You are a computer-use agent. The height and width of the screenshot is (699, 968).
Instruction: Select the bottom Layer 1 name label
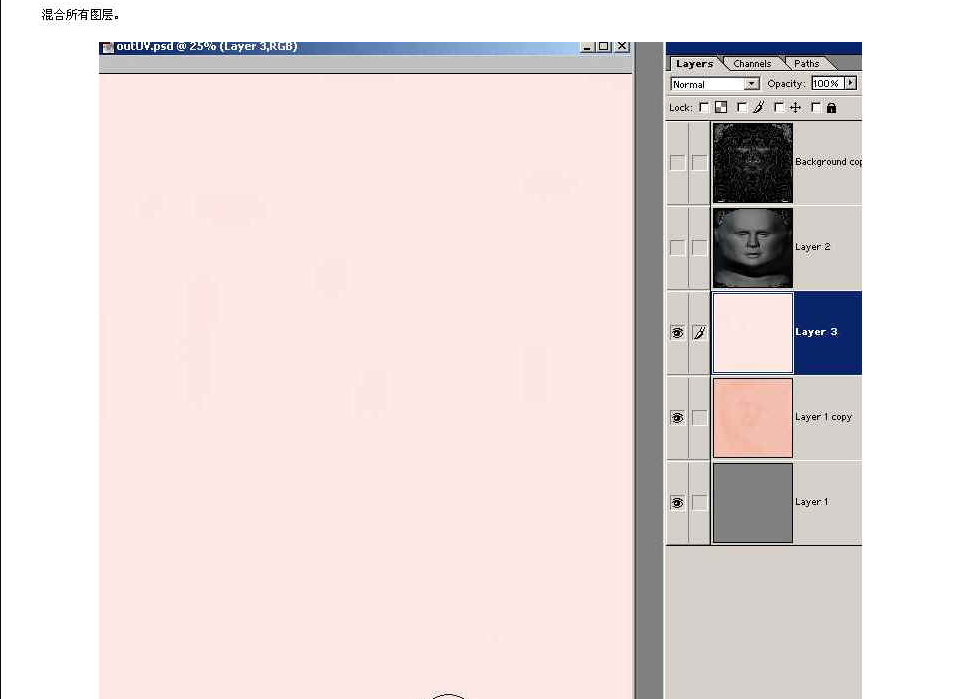click(811, 502)
